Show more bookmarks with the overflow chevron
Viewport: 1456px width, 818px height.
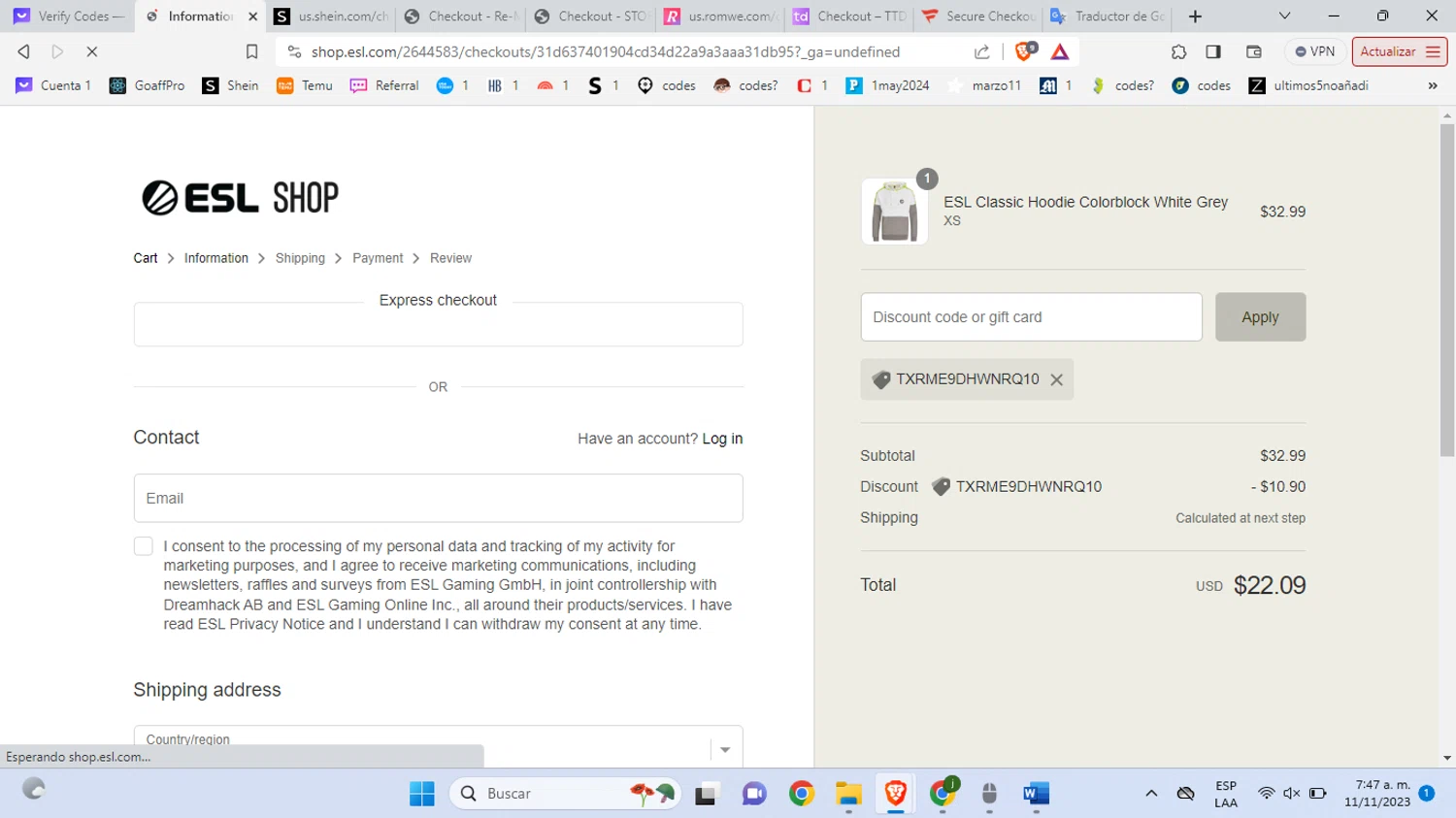pyautogui.click(x=1433, y=85)
